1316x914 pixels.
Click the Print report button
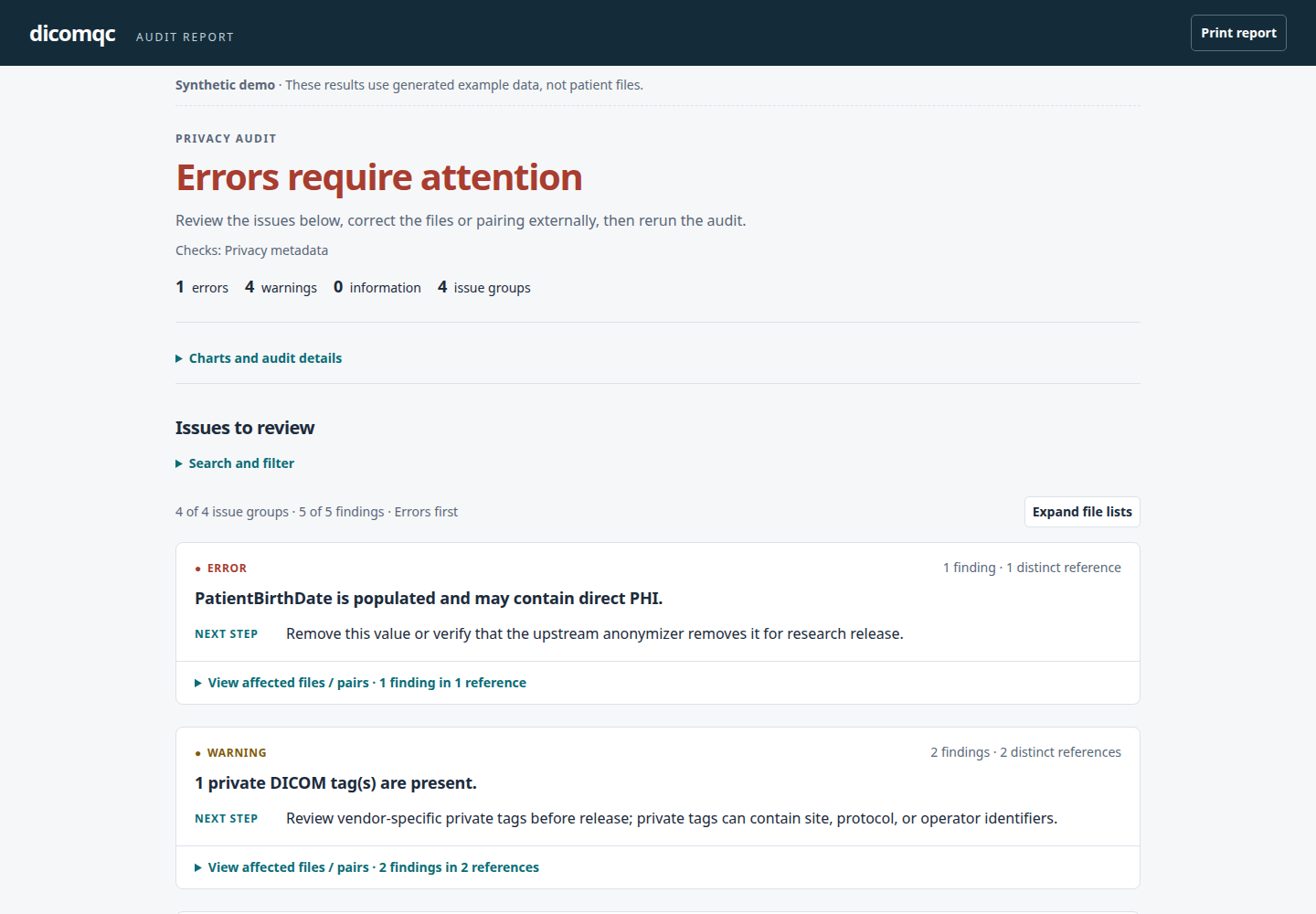pyautogui.click(x=1238, y=33)
